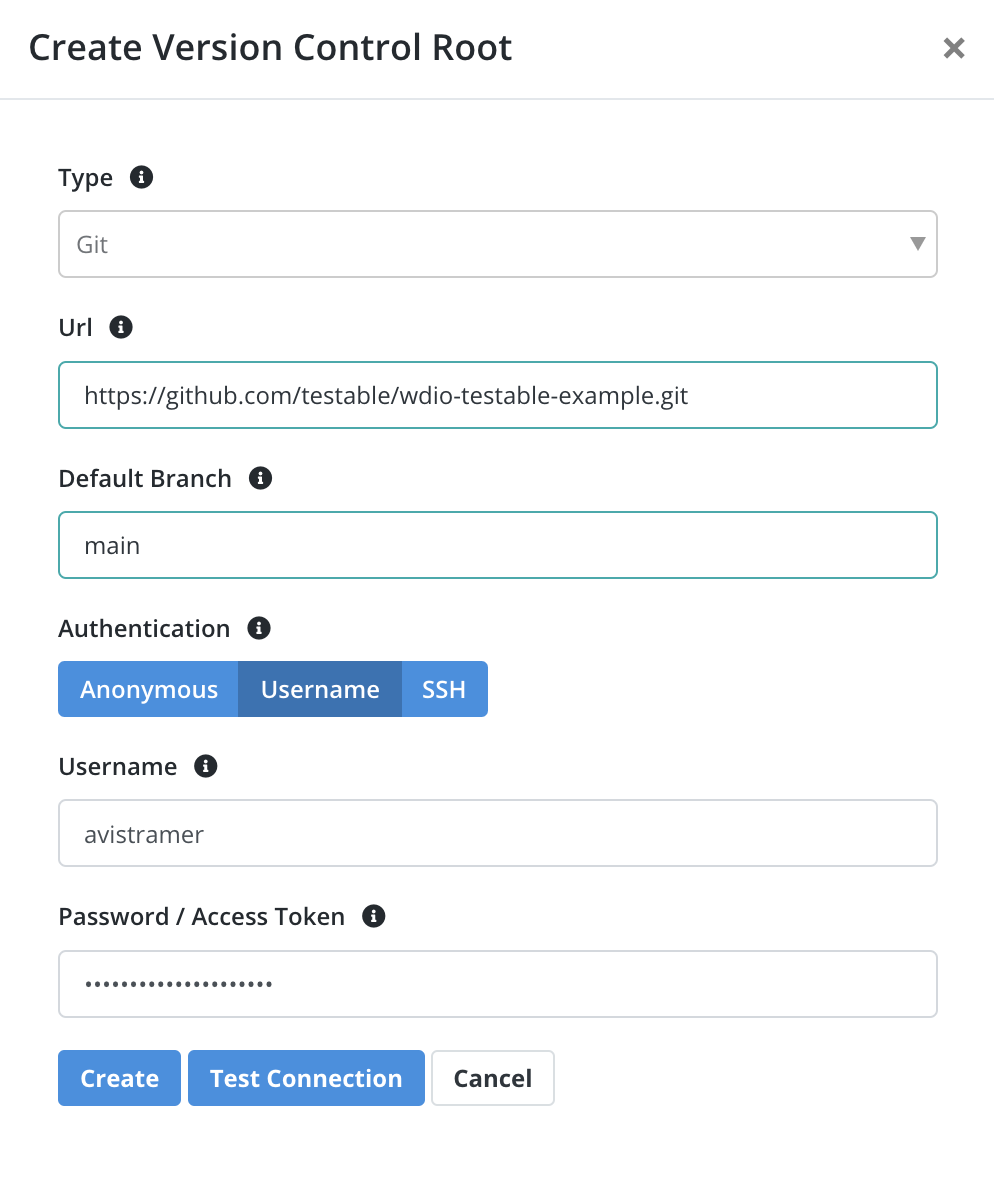Click the Default Branch field containing main

497,546
